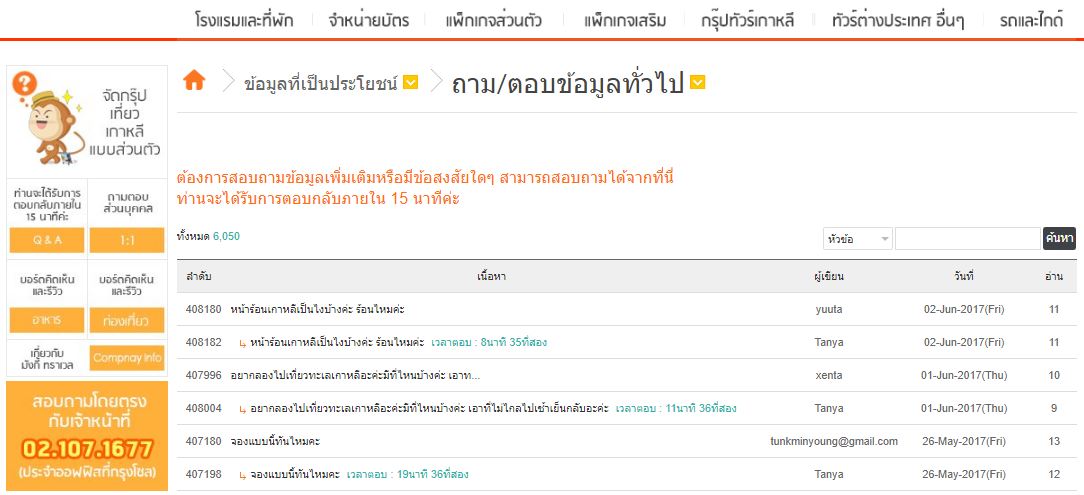The image size is (1084, 495).
Task: Open the หัวข้อ search filter dropdown
Action: (857, 239)
